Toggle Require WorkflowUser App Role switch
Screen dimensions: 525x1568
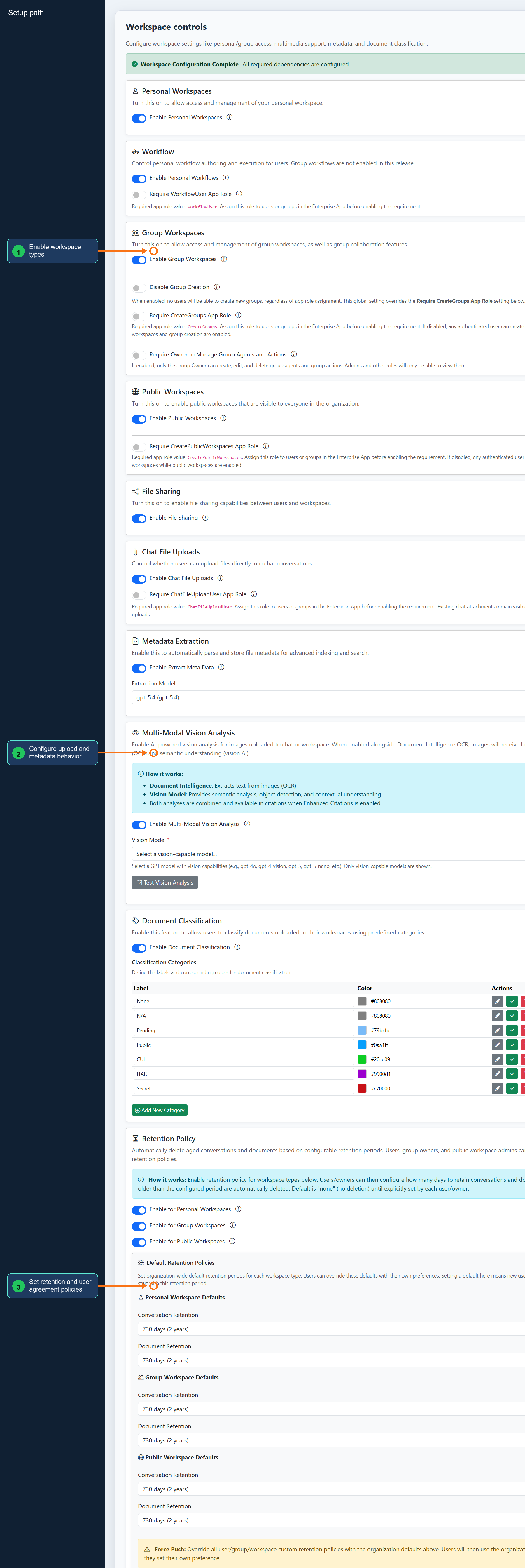[x=139, y=195]
